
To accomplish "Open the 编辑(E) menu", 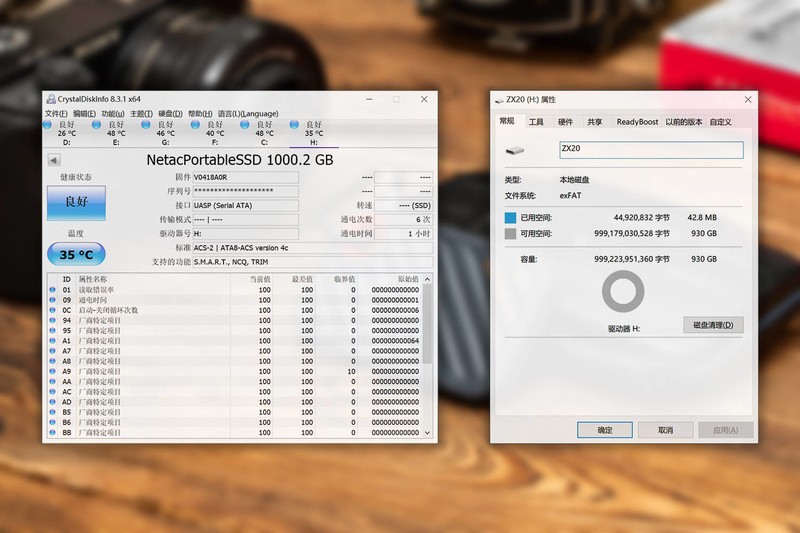I will point(84,113).
